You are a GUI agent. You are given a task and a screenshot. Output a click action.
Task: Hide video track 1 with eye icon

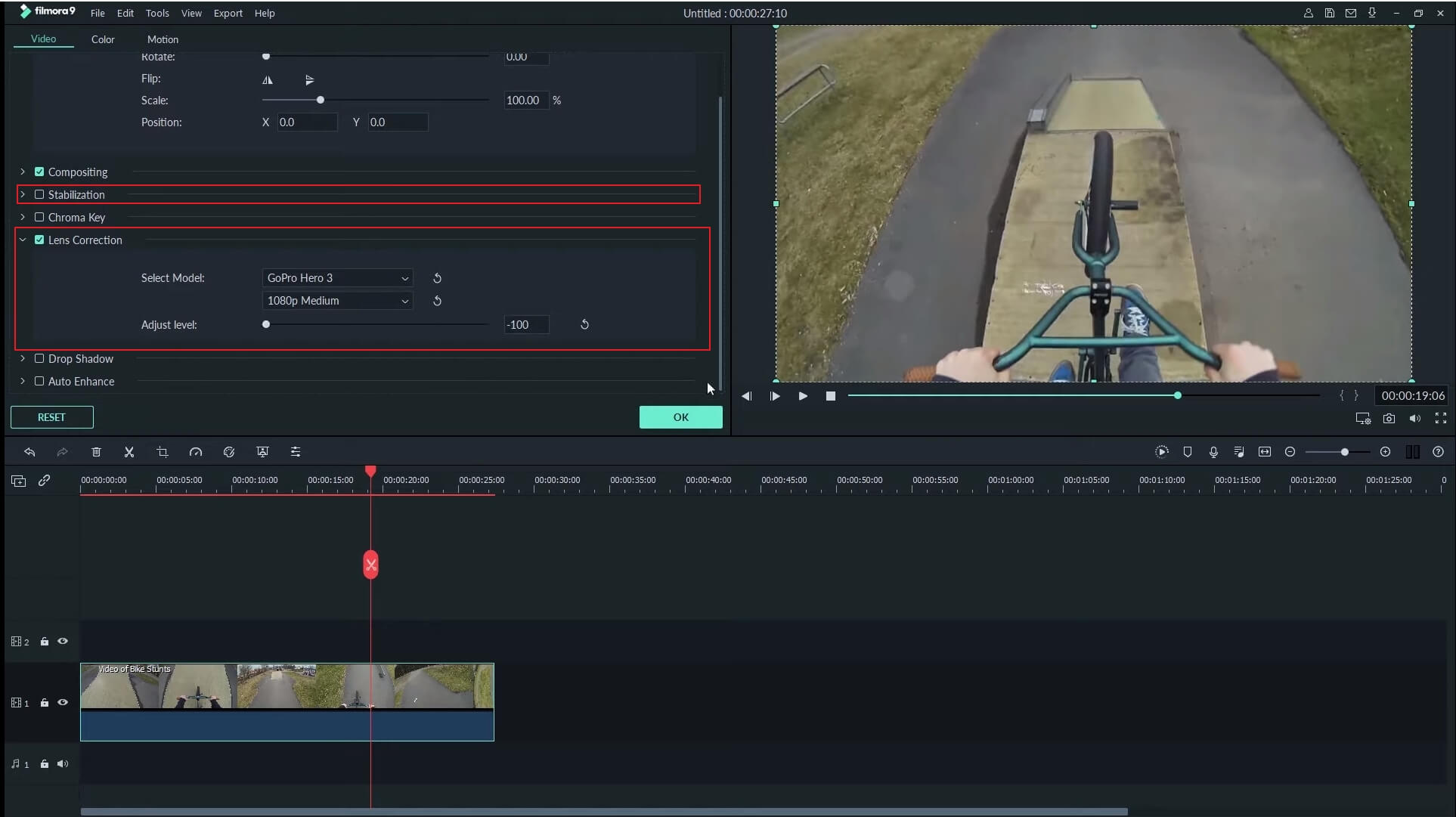coord(63,703)
